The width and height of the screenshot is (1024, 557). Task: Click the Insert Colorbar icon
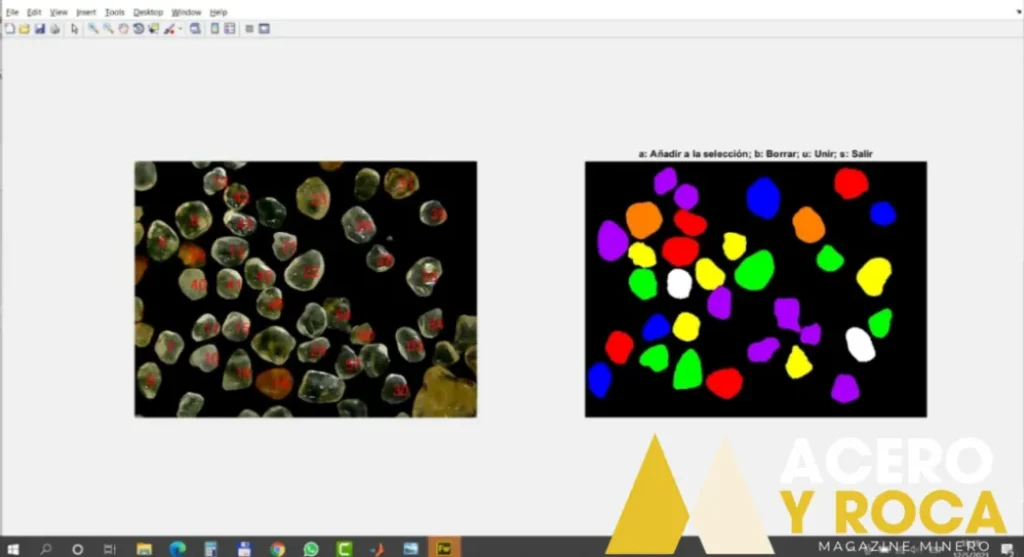click(x=215, y=29)
